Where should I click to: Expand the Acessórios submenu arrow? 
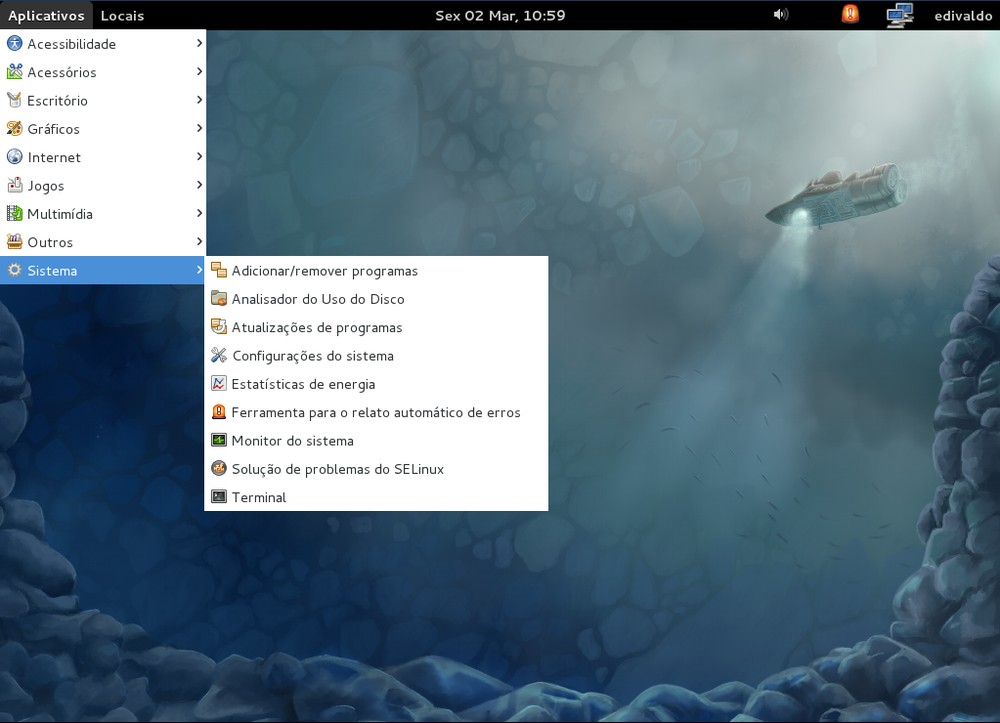point(199,72)
